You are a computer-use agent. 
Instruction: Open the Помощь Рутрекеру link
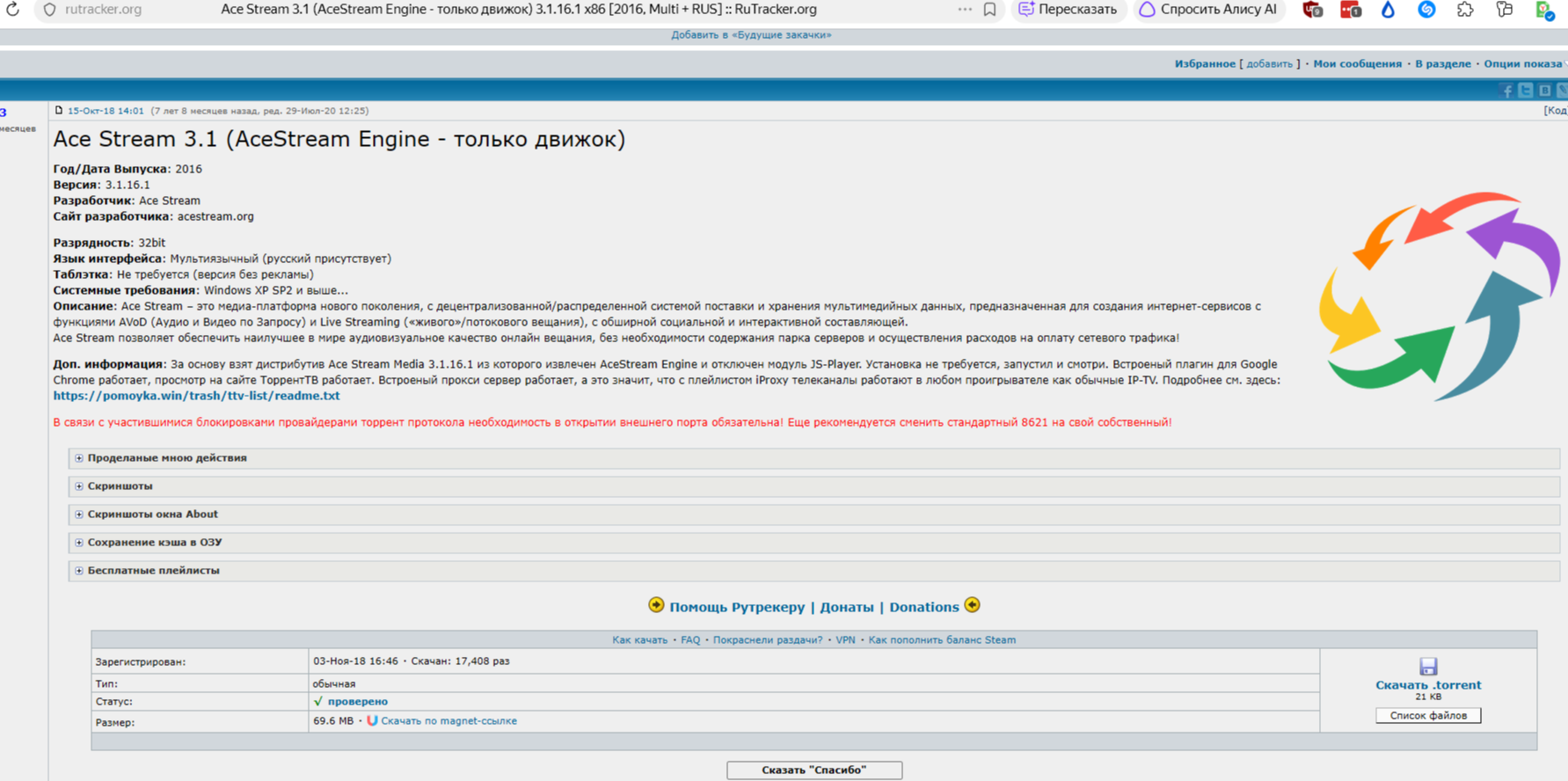coord(737,607)
